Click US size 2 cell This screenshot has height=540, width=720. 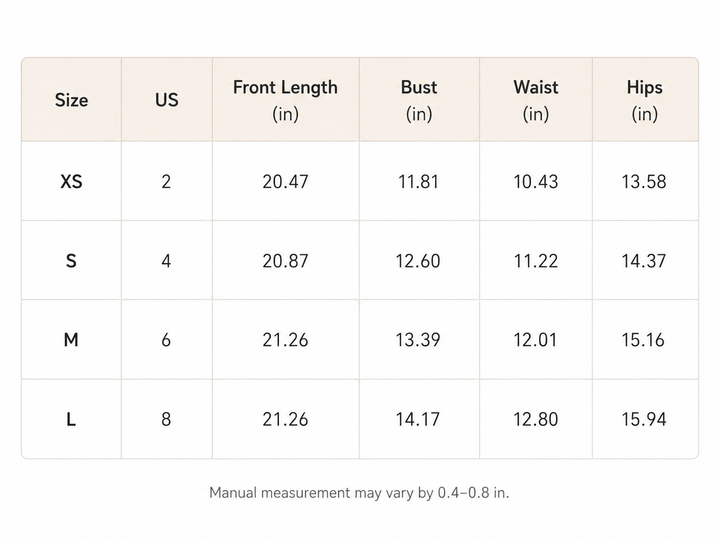166,181
